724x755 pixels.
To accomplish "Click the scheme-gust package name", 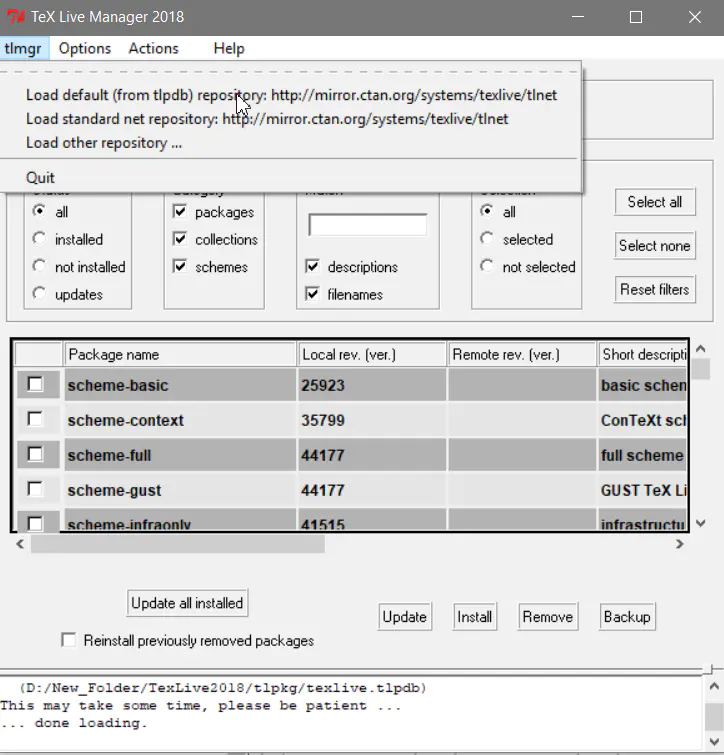I will click(x=115, y=491).
